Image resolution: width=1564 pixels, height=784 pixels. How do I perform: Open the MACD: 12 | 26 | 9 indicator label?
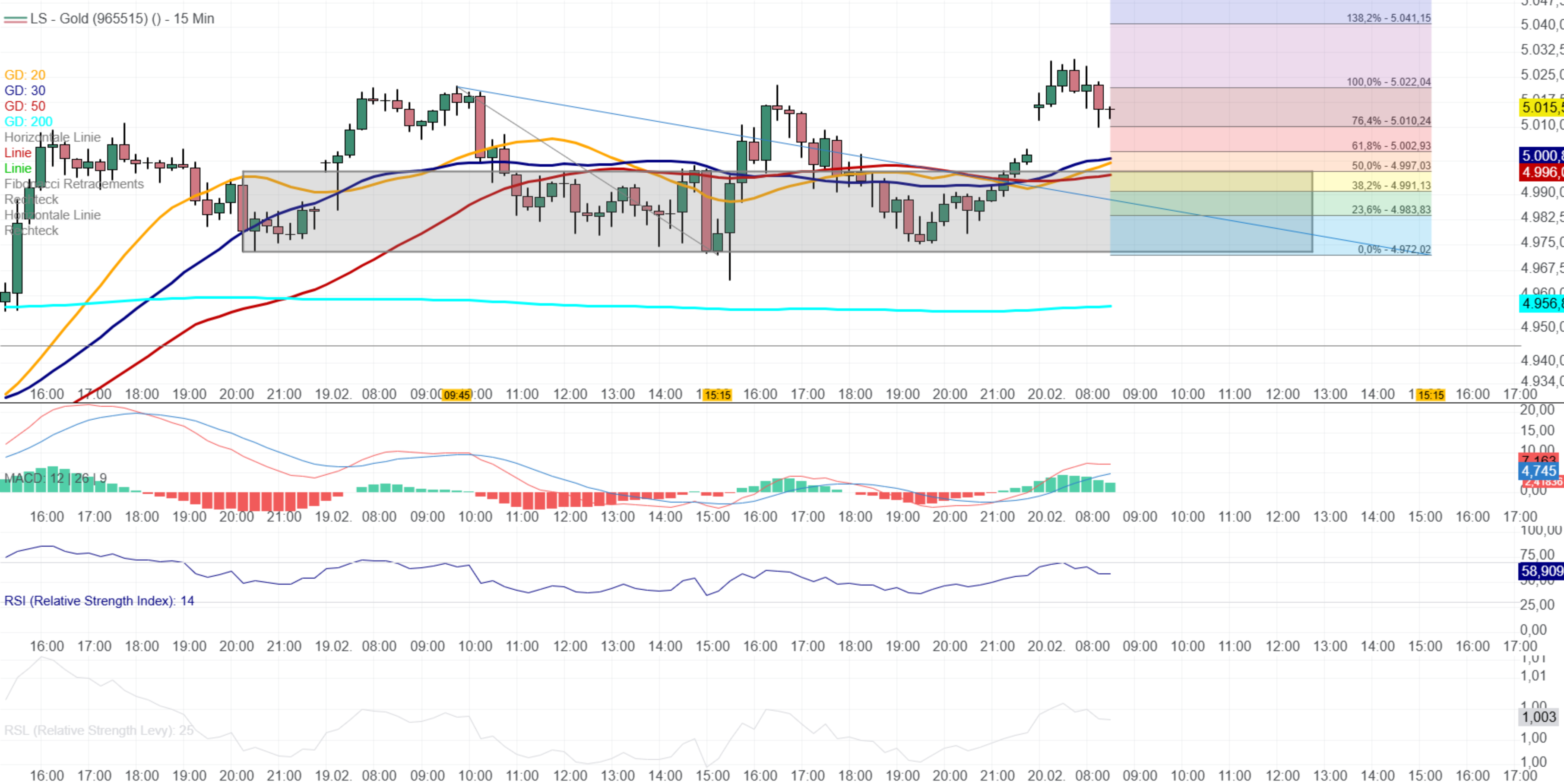tap(55, 478)
